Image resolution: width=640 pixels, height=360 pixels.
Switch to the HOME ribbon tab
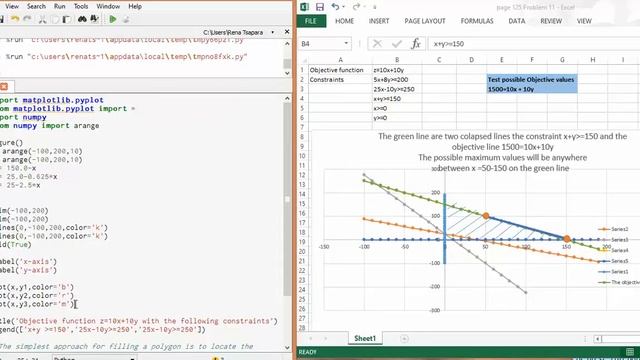pyautogui.click(x=344, y=21)
